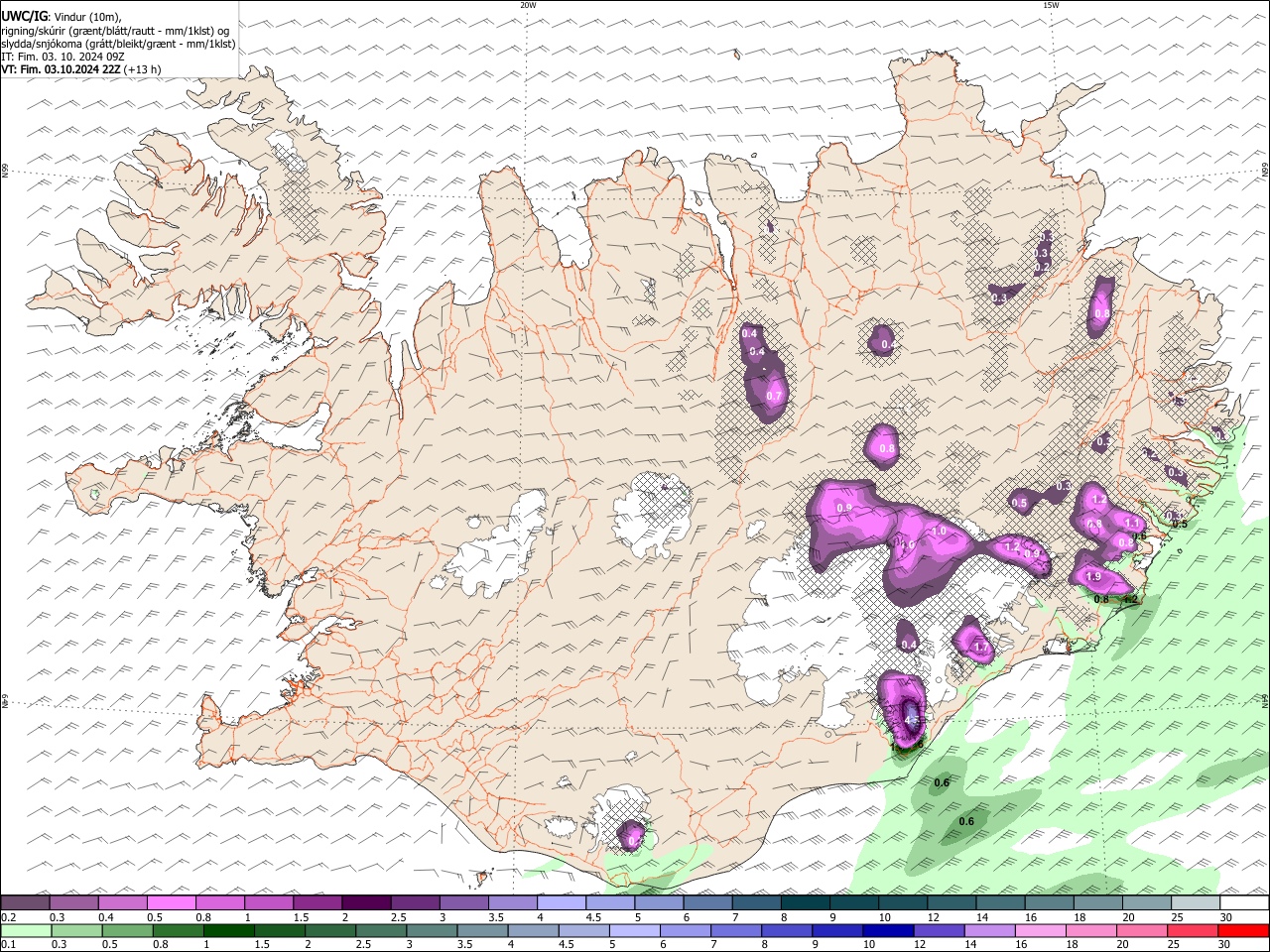Select the palest green lower swatch between 0.1 and 0.3

[26, 931]
